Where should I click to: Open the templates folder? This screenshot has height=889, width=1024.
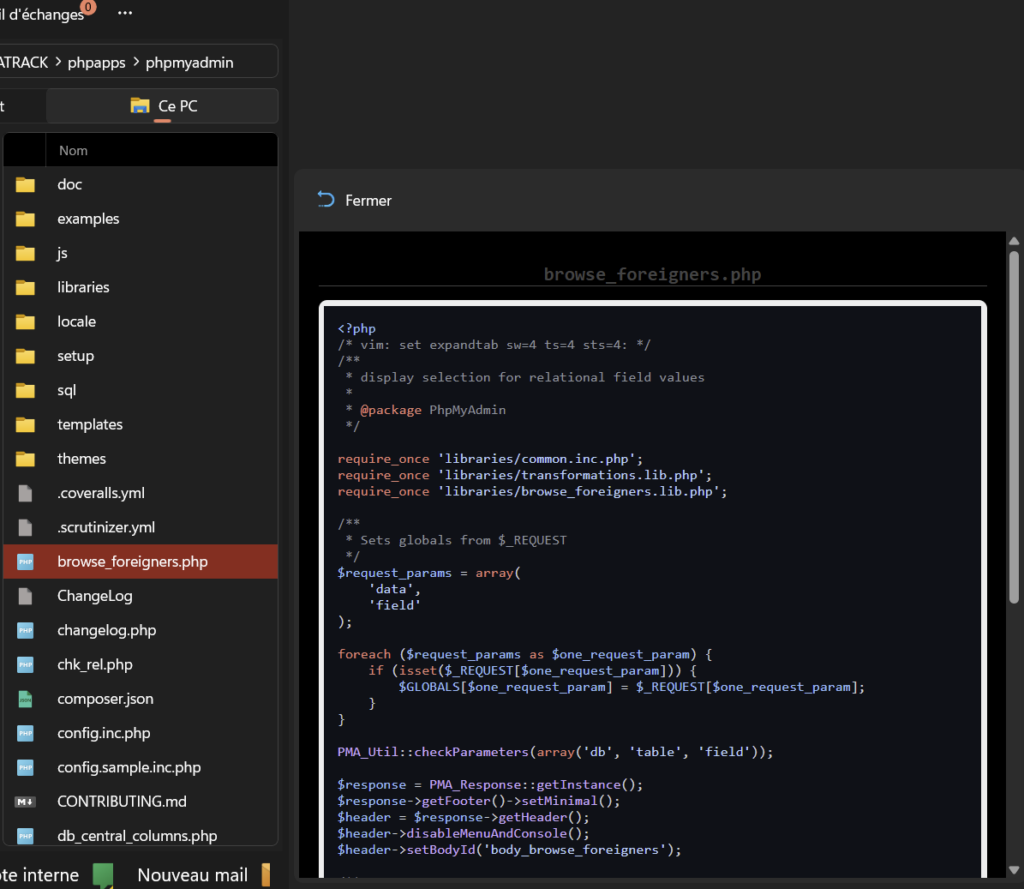90,425
